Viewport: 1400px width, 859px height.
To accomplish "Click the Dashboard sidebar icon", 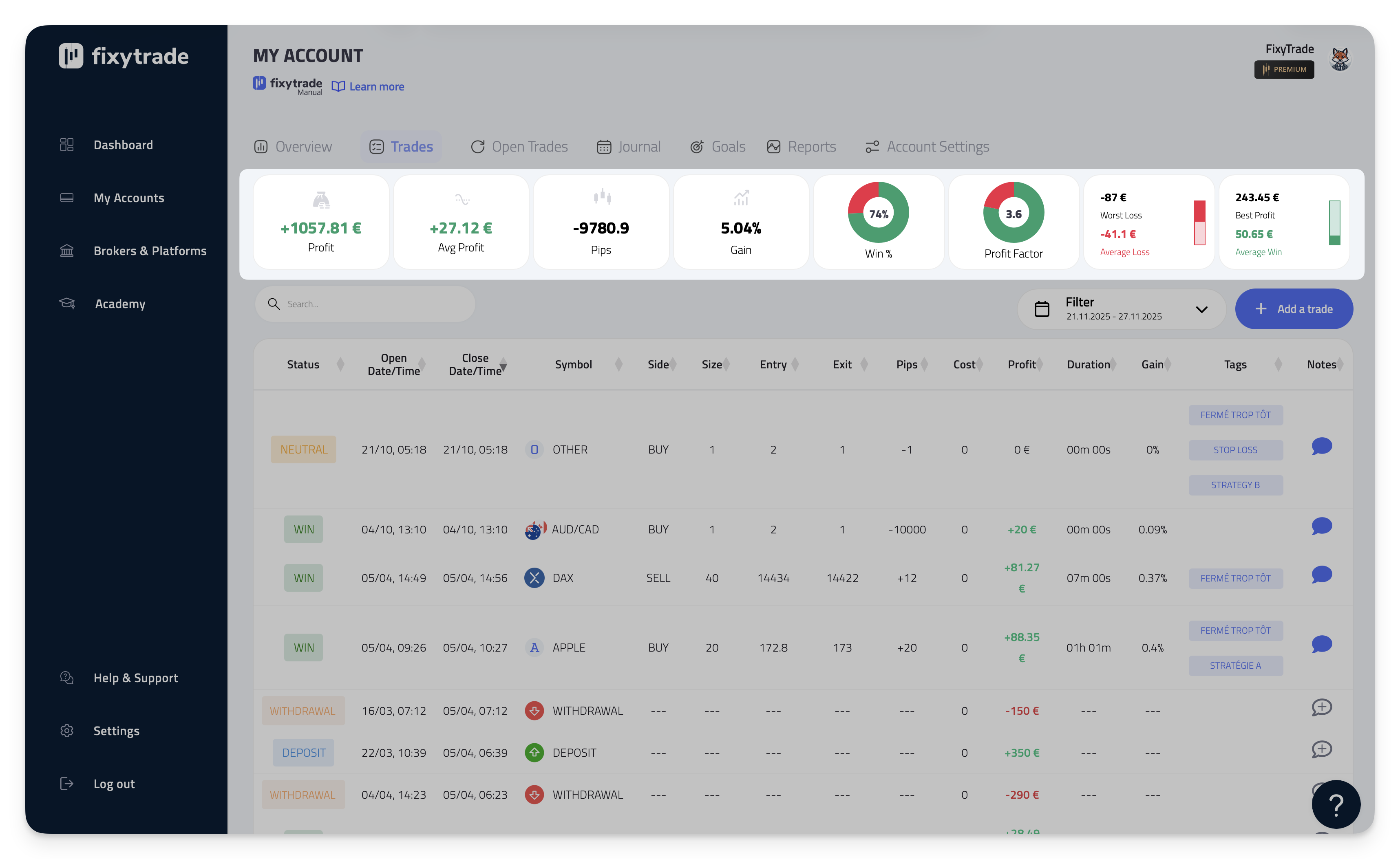I will coord(66,145).
